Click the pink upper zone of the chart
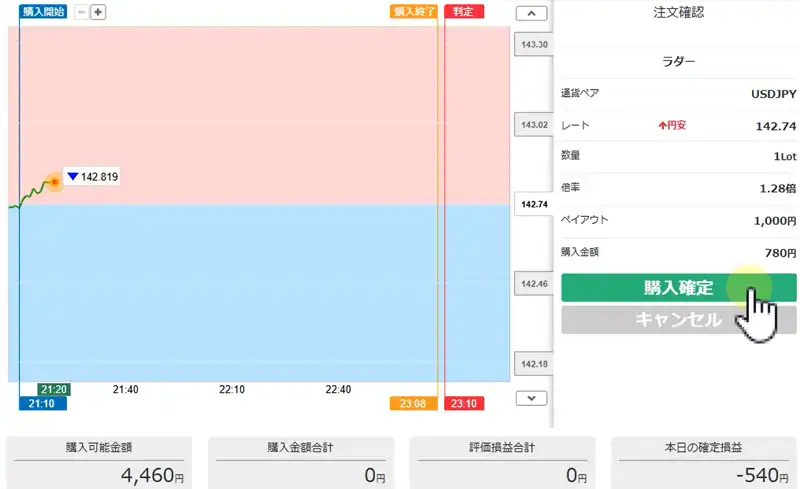 [259, 115]
